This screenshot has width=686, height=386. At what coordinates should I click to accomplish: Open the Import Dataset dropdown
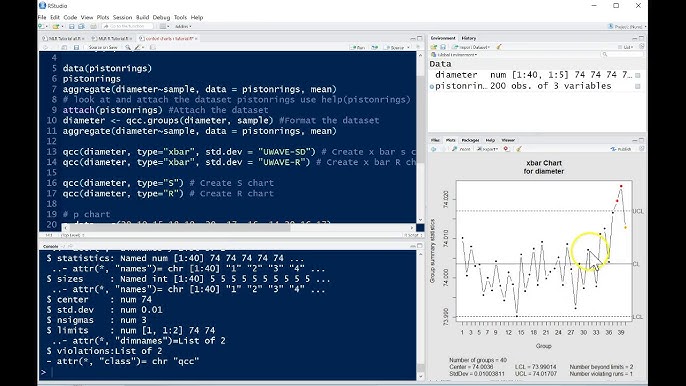tap(472, 47)
